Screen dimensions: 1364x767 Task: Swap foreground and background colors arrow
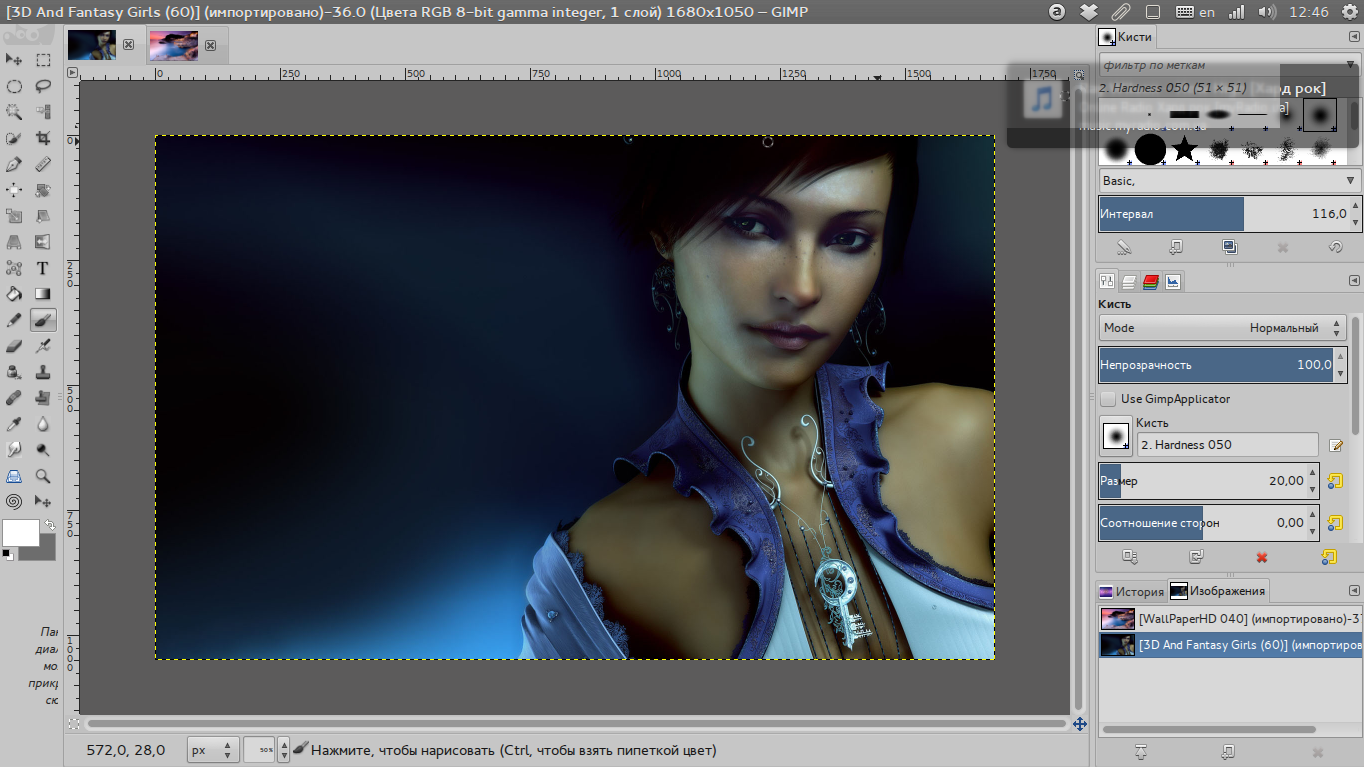pos(50,525)
